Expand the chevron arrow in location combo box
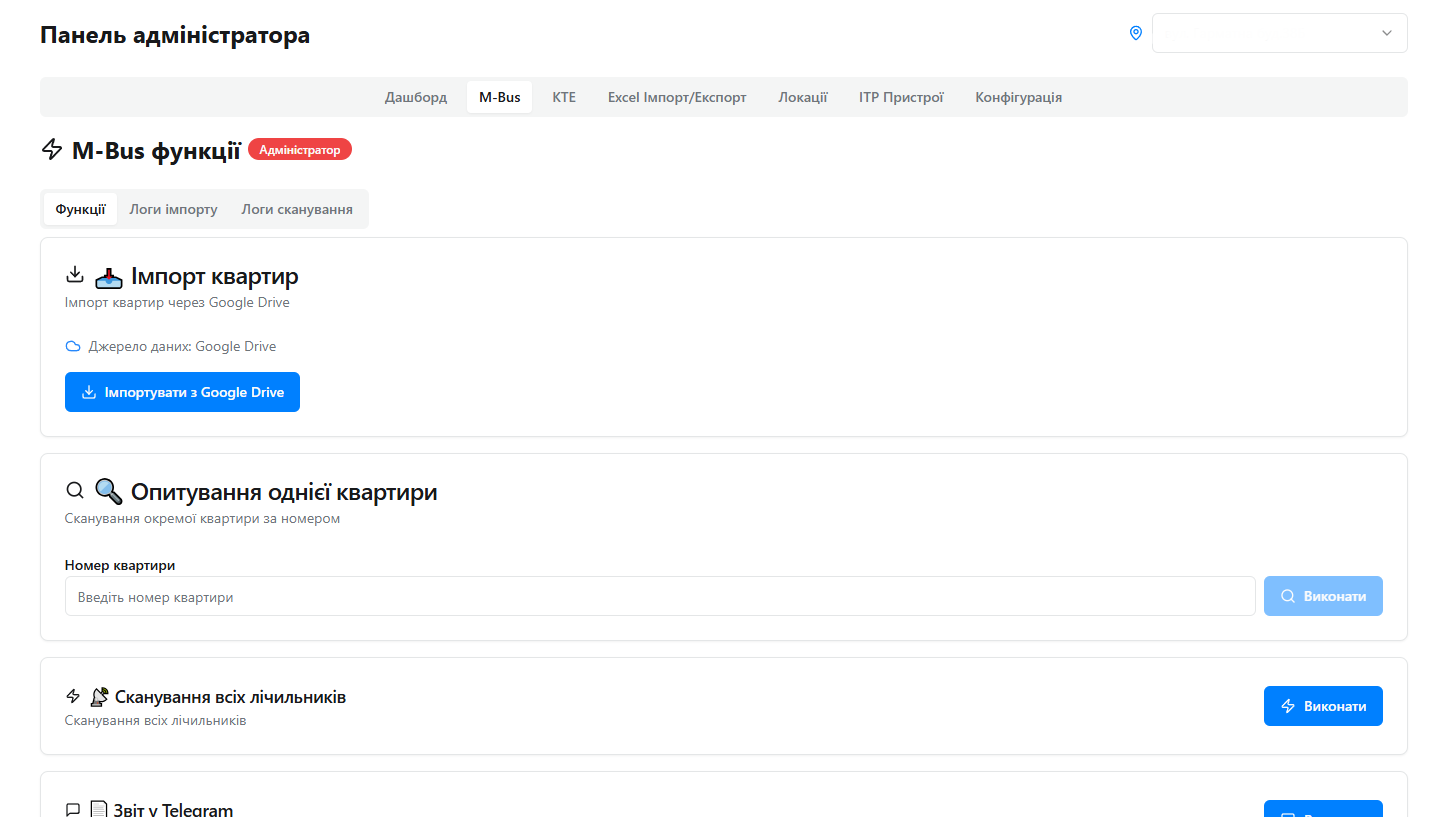1432x817 pixels. pyautogui.click(x=1386, y=33)
